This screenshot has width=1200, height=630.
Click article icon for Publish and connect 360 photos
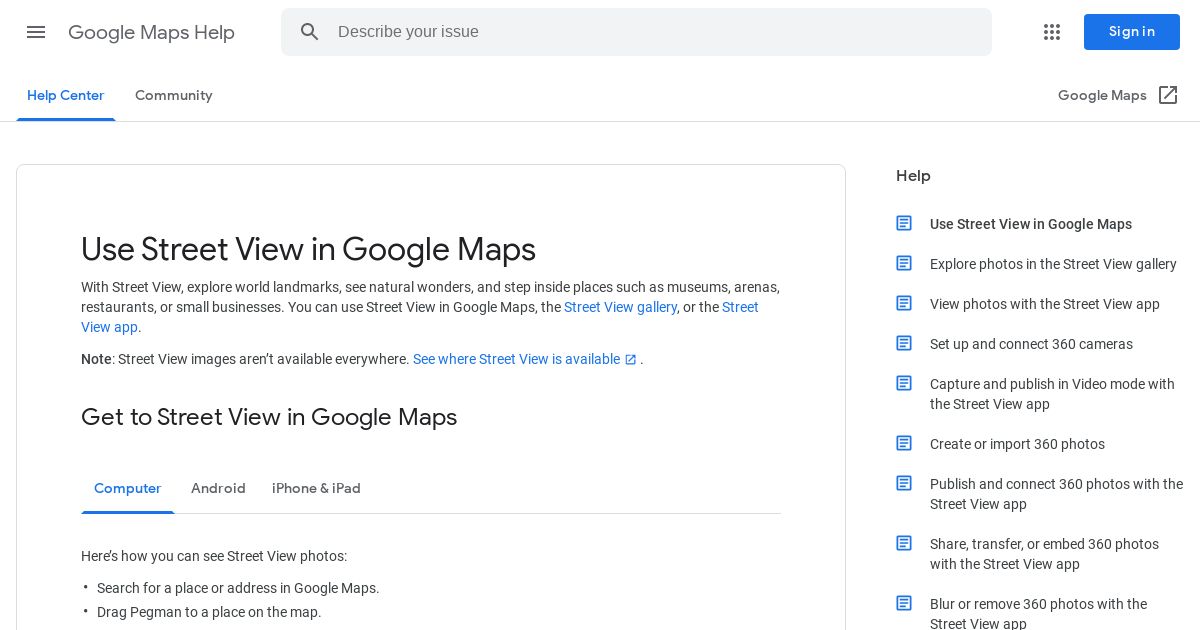904,483
